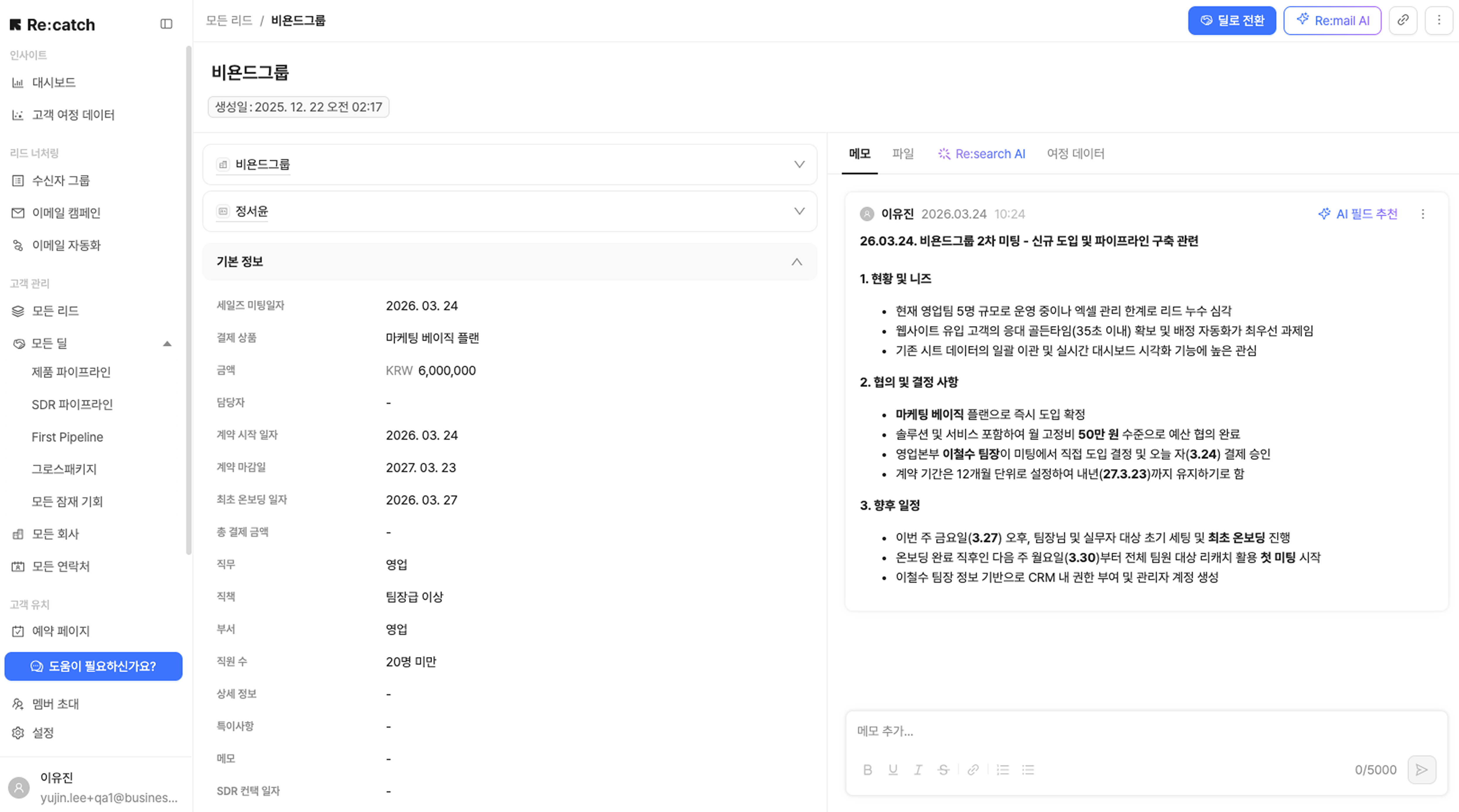
Task: Click the send memo arrow button
Action: 1421,770
